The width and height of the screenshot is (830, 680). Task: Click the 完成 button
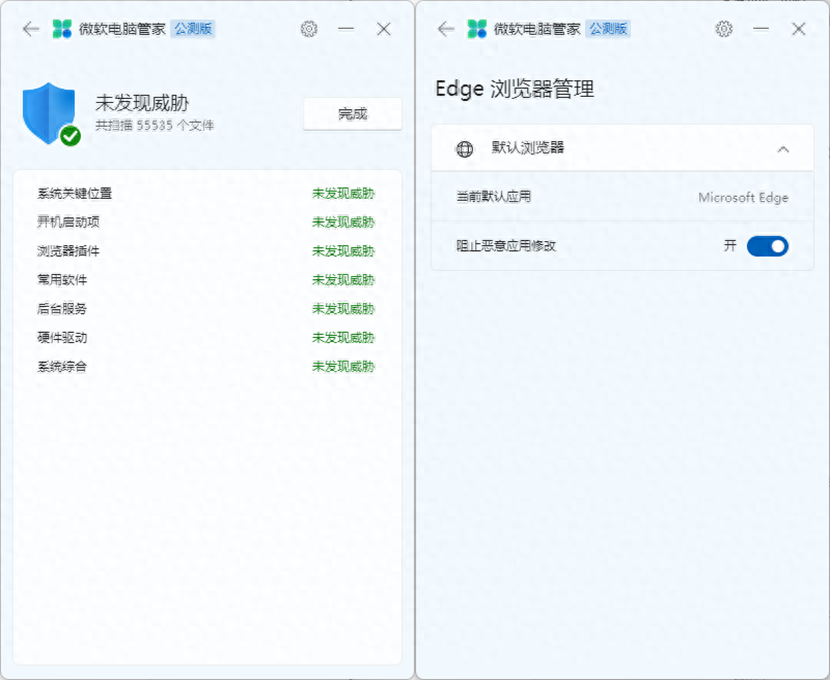351,113
